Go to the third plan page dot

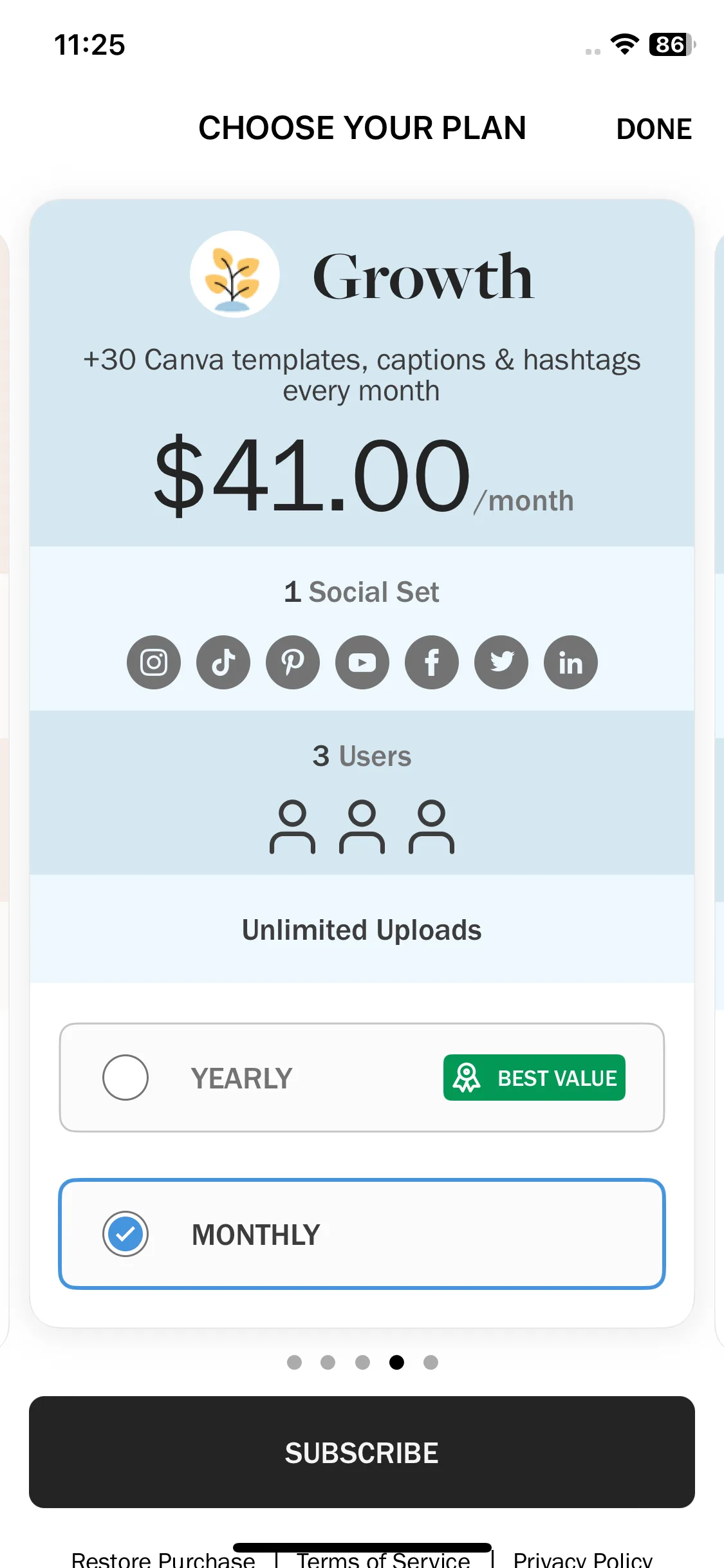[363, 1362]
